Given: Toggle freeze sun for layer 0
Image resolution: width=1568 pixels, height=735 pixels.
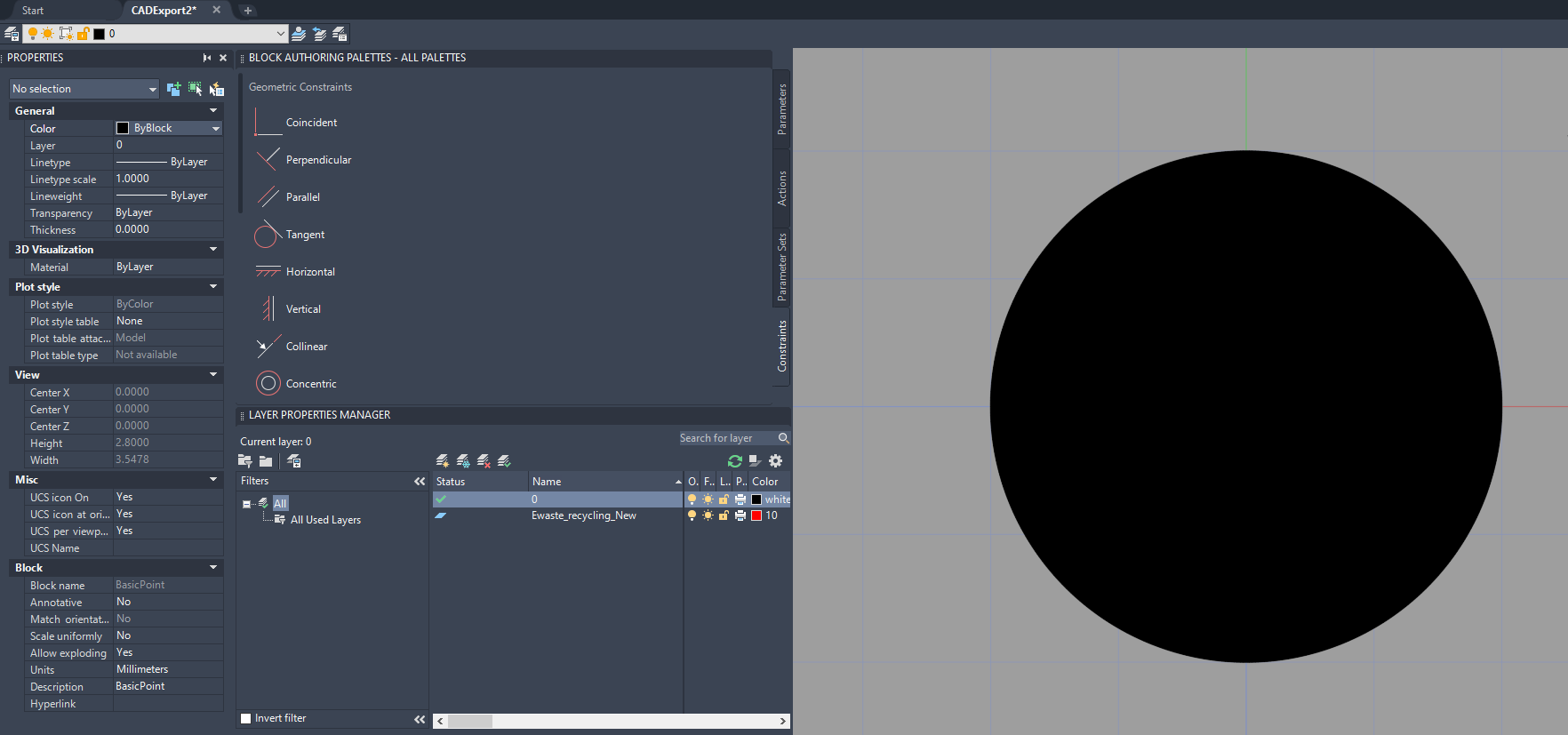Looking at the screenshot, I should (x=708, y=499).
